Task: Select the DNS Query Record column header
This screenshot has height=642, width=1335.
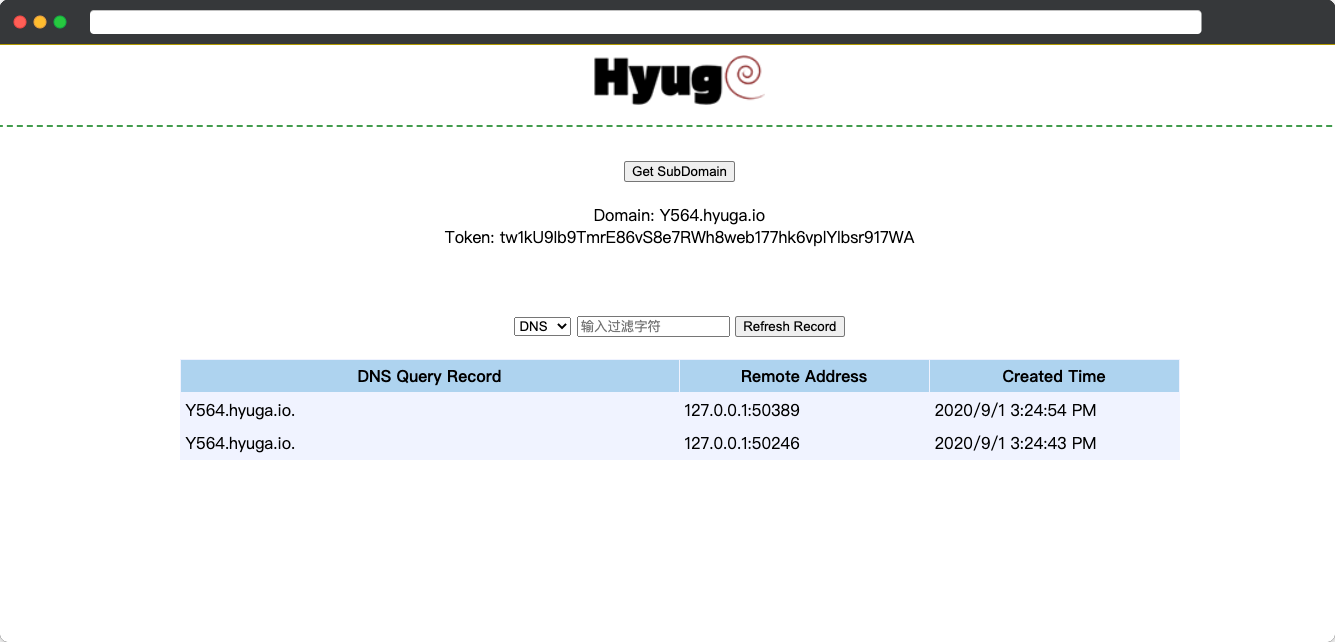Action: 429,376
